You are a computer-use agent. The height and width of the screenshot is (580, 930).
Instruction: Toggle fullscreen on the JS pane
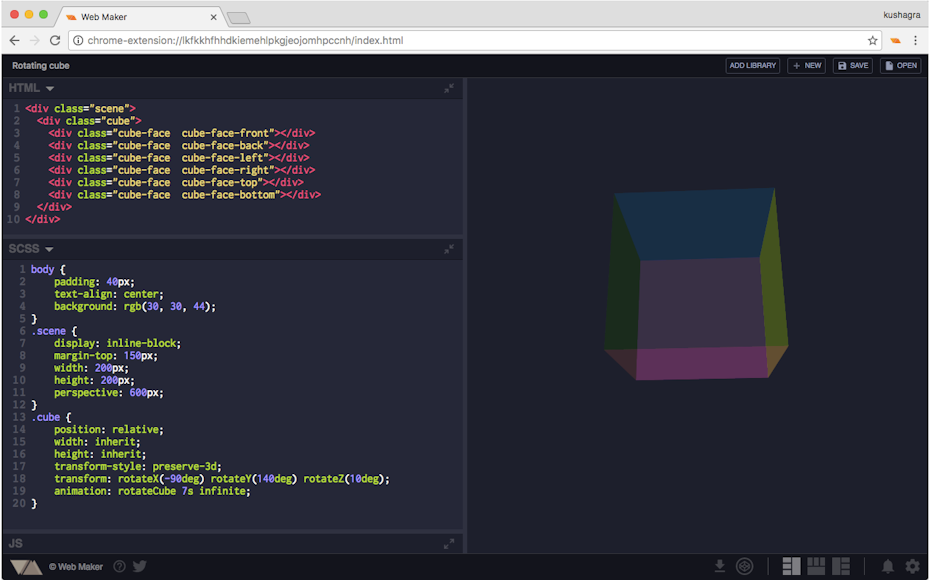449,543
